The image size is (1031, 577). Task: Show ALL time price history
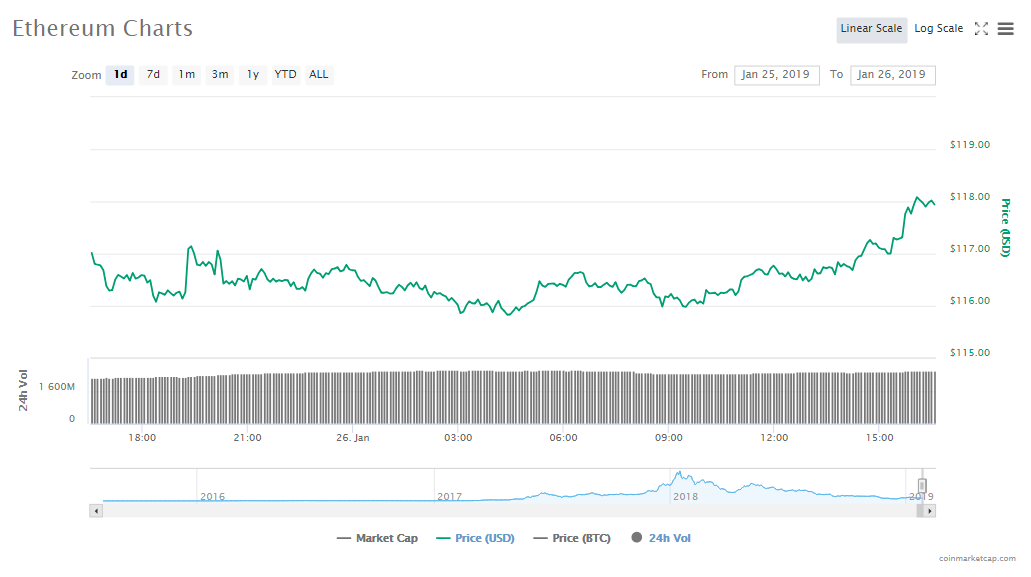point(318,75)
